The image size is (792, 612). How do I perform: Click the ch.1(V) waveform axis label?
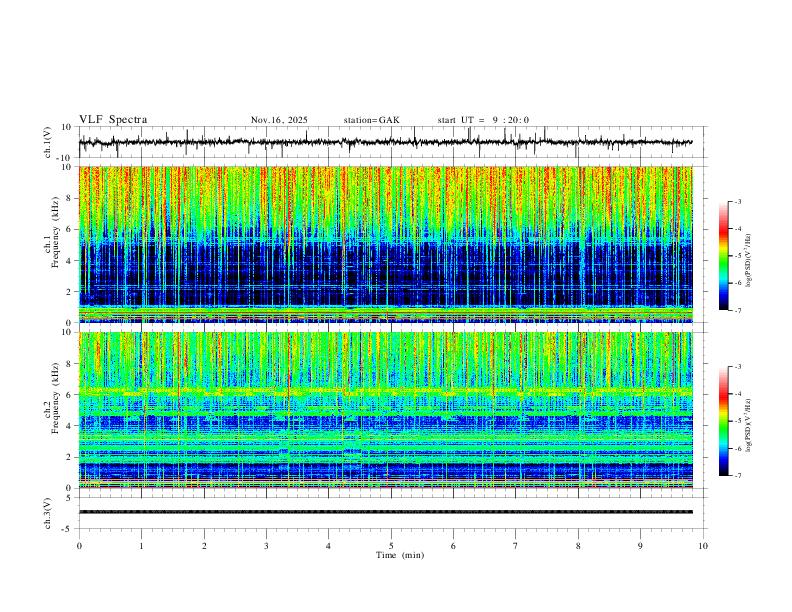pos(48,142)
